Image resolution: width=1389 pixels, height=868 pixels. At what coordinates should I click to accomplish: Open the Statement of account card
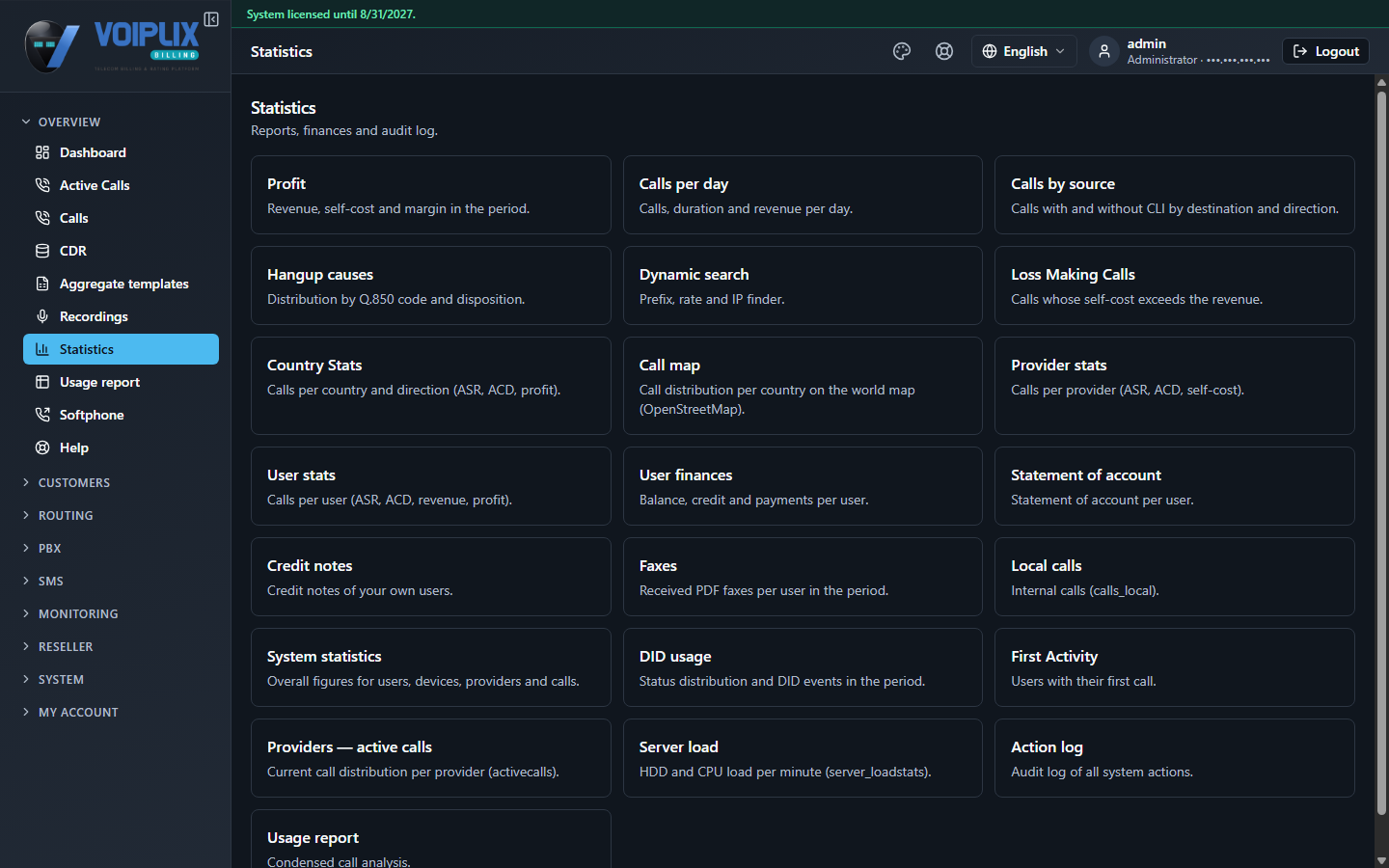[1175, 486]
